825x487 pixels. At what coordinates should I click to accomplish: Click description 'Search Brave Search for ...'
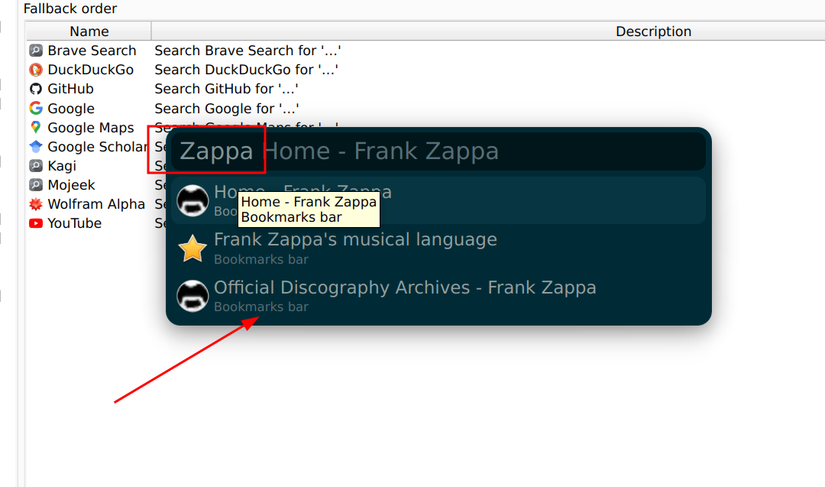coord(247,50)
